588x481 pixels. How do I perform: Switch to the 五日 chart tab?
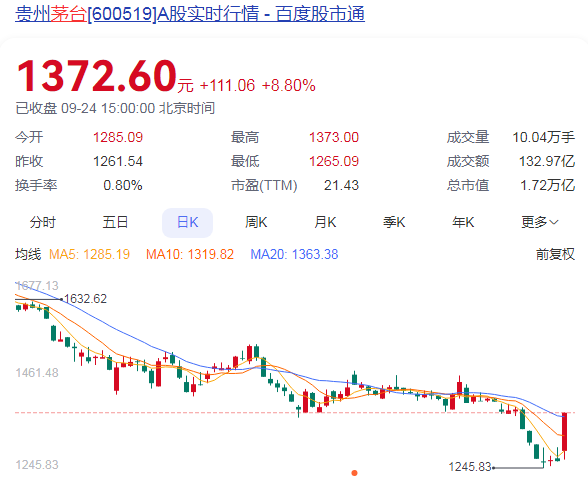point(115,222)
